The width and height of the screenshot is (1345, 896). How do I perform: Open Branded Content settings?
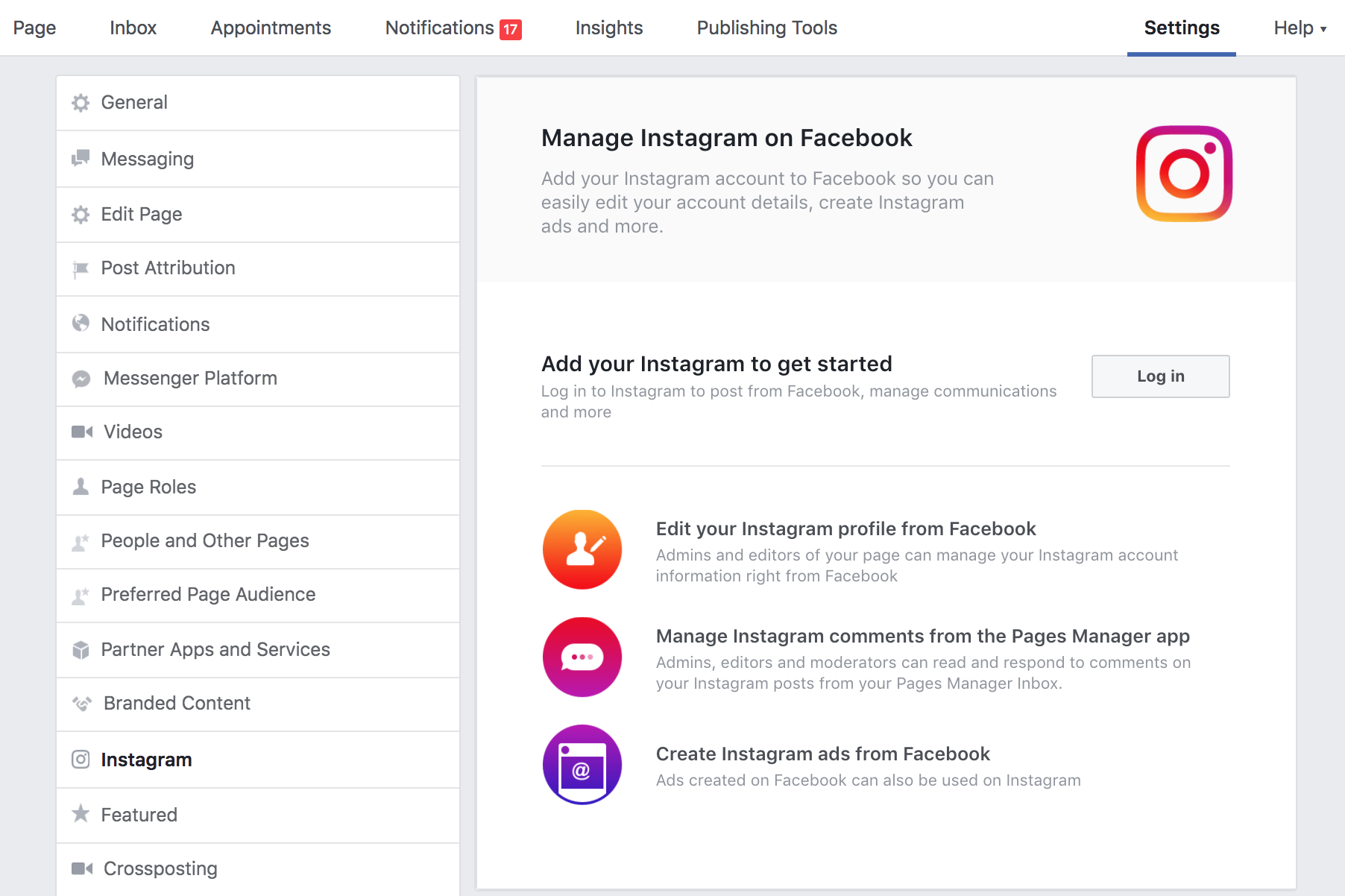[177, 703]
